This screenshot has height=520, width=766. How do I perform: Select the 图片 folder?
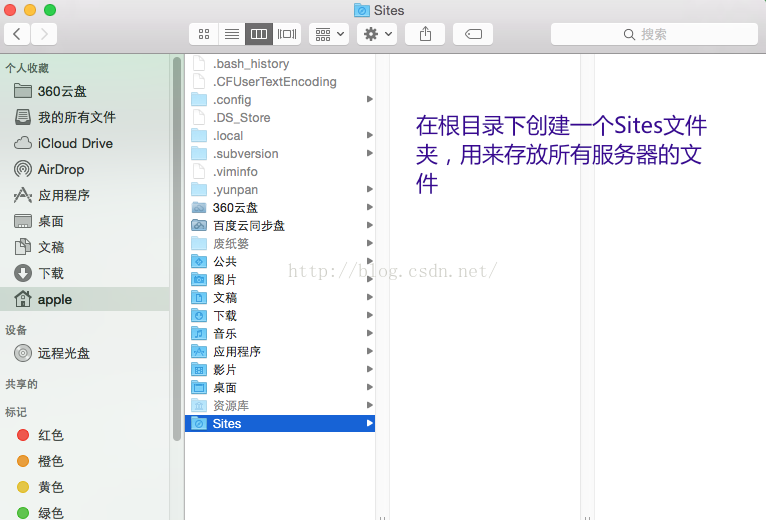[280, 280]
